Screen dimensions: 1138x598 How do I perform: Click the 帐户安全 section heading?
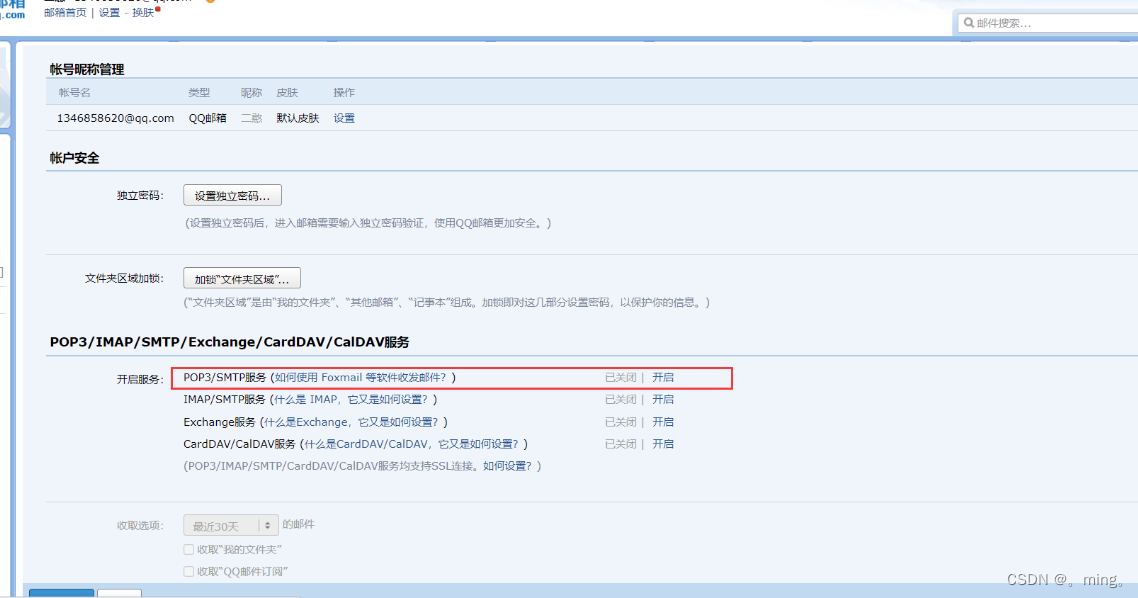pyautogui.click(x=74, y=158)
